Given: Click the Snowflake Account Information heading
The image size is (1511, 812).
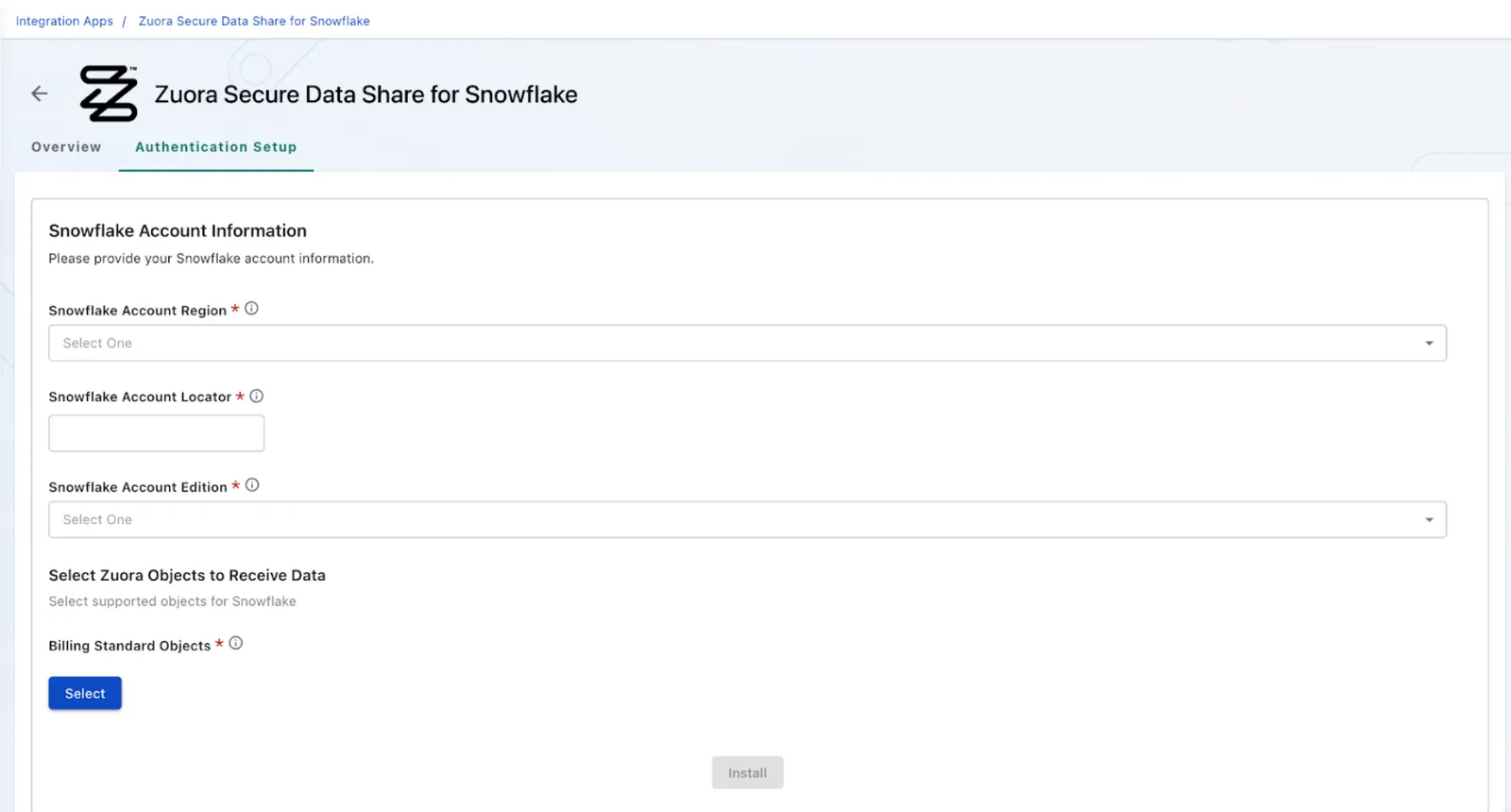Looking at the screenshot, I should coord(178,230).
